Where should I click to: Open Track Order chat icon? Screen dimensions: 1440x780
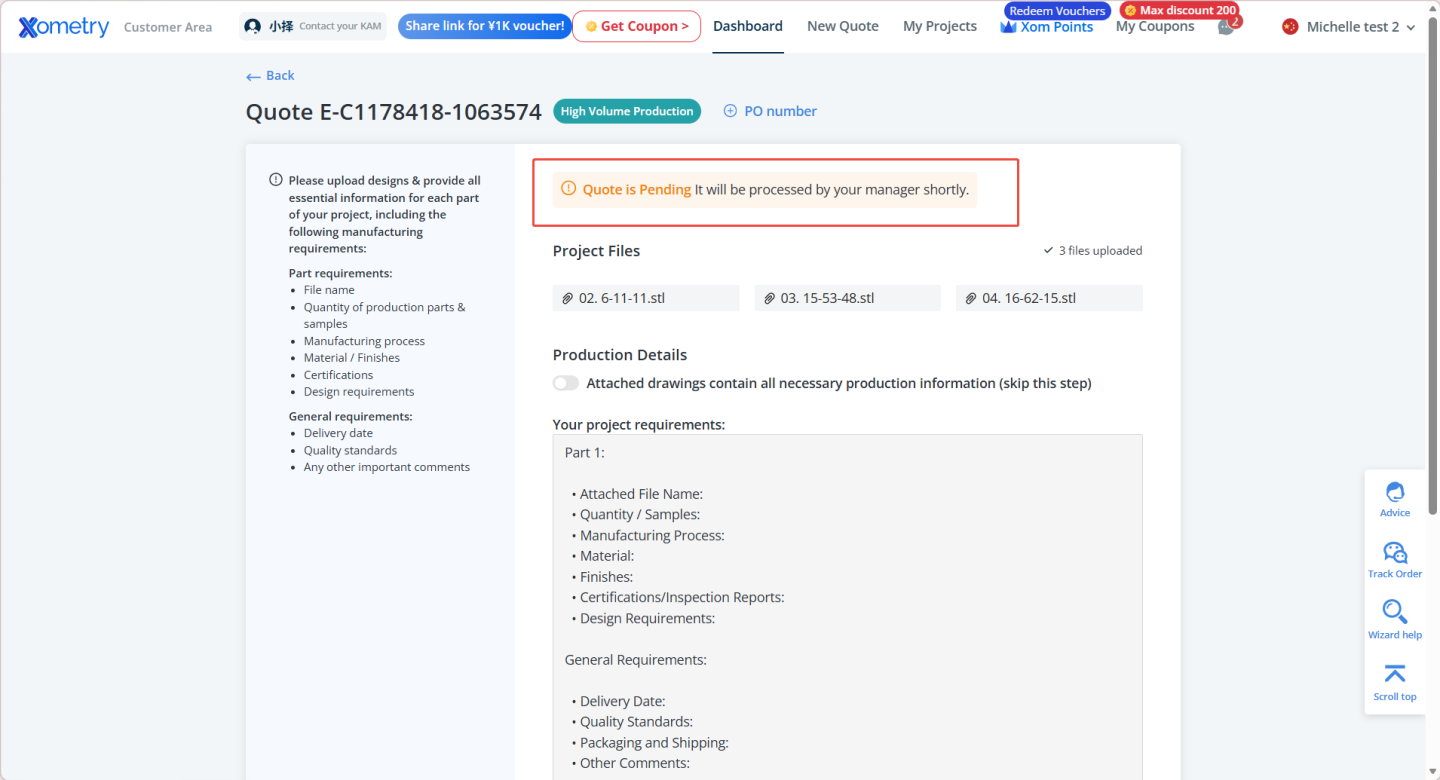click(1394, 553)
